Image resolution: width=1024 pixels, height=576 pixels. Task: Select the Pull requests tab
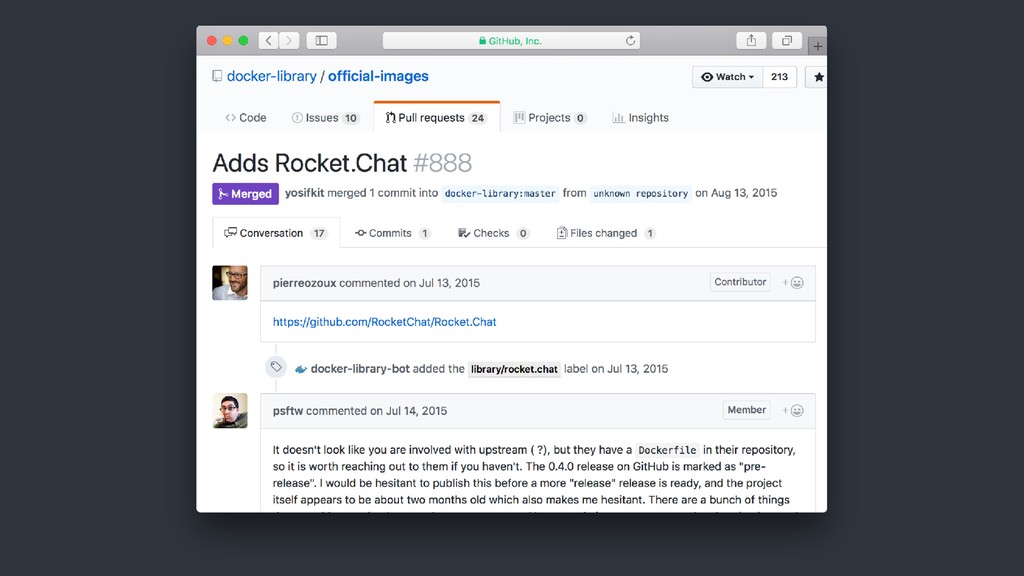[x=436, y=118]
